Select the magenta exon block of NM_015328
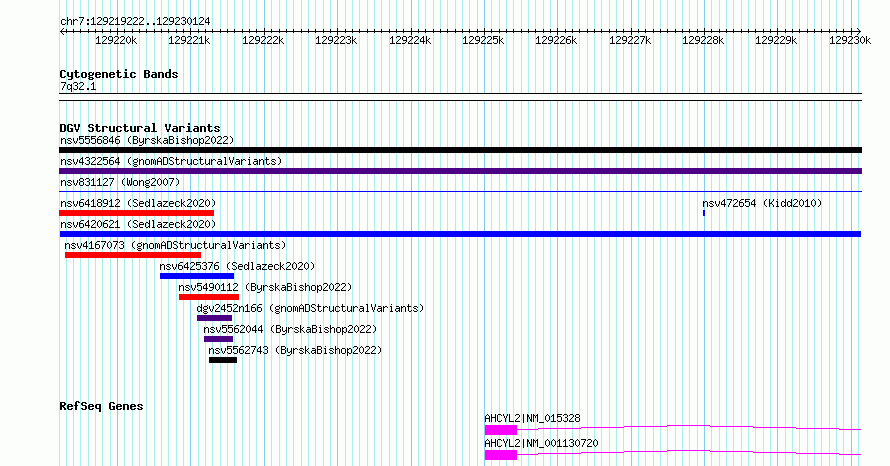The image size is (890, 466). click(x=501, y=430)
